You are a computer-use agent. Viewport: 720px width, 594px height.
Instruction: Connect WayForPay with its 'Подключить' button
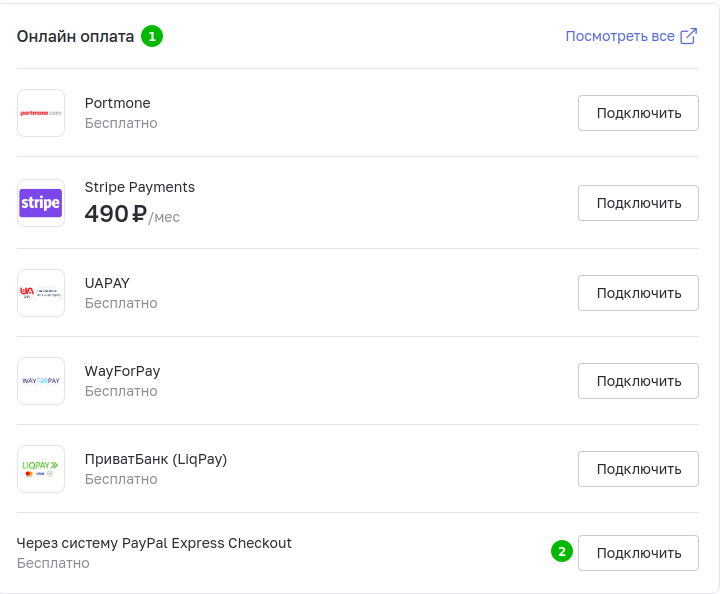pyautogui.click(x=638, y=381)
